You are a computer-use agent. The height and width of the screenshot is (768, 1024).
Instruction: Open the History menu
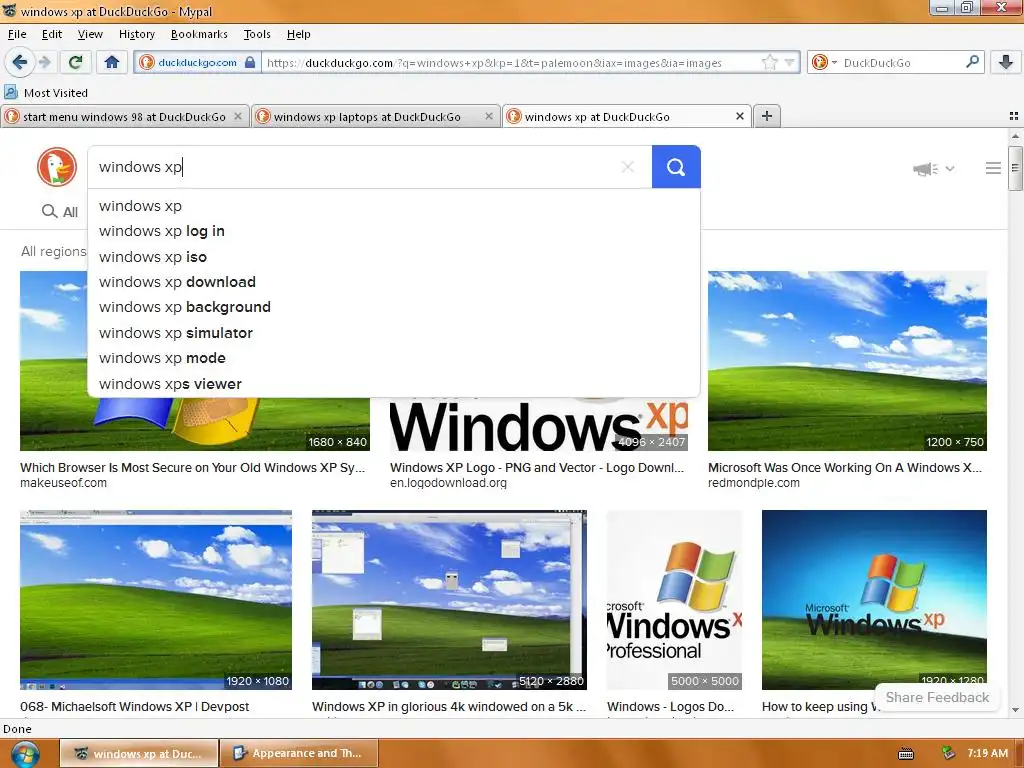pyautogui.click(x=136, y=34)
